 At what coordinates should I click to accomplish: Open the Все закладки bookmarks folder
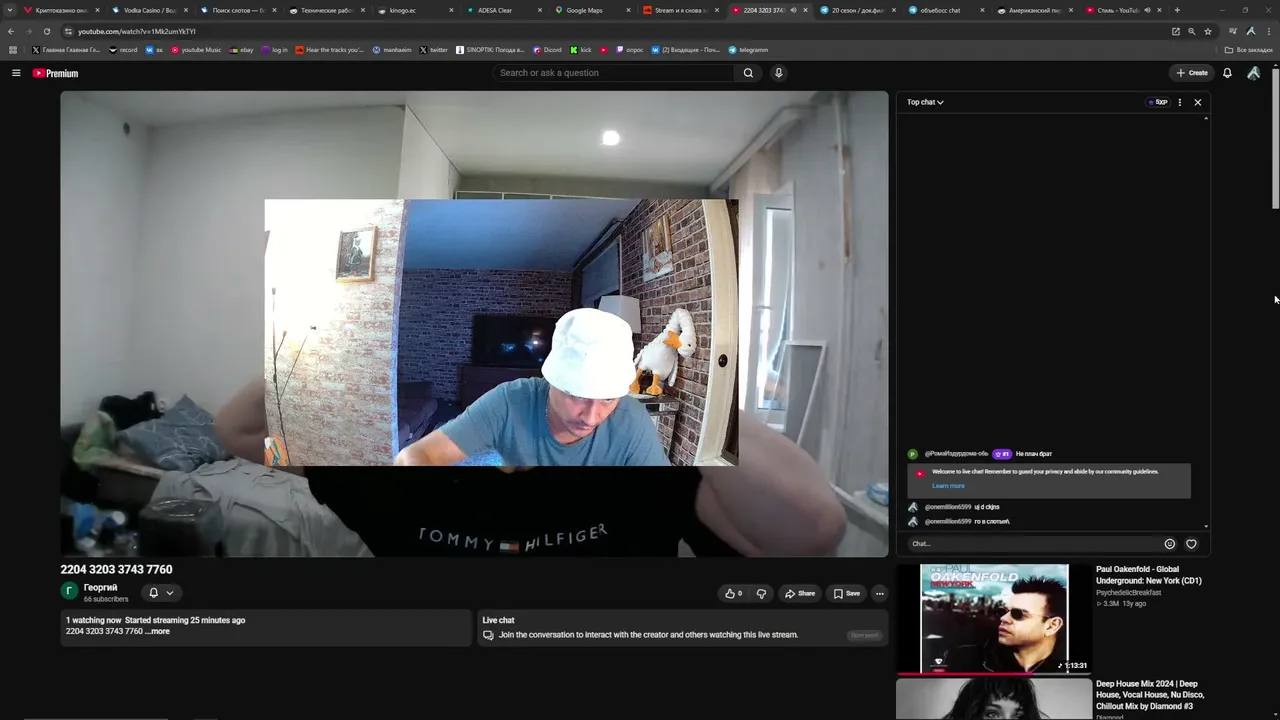click(x=1249, y=50)
